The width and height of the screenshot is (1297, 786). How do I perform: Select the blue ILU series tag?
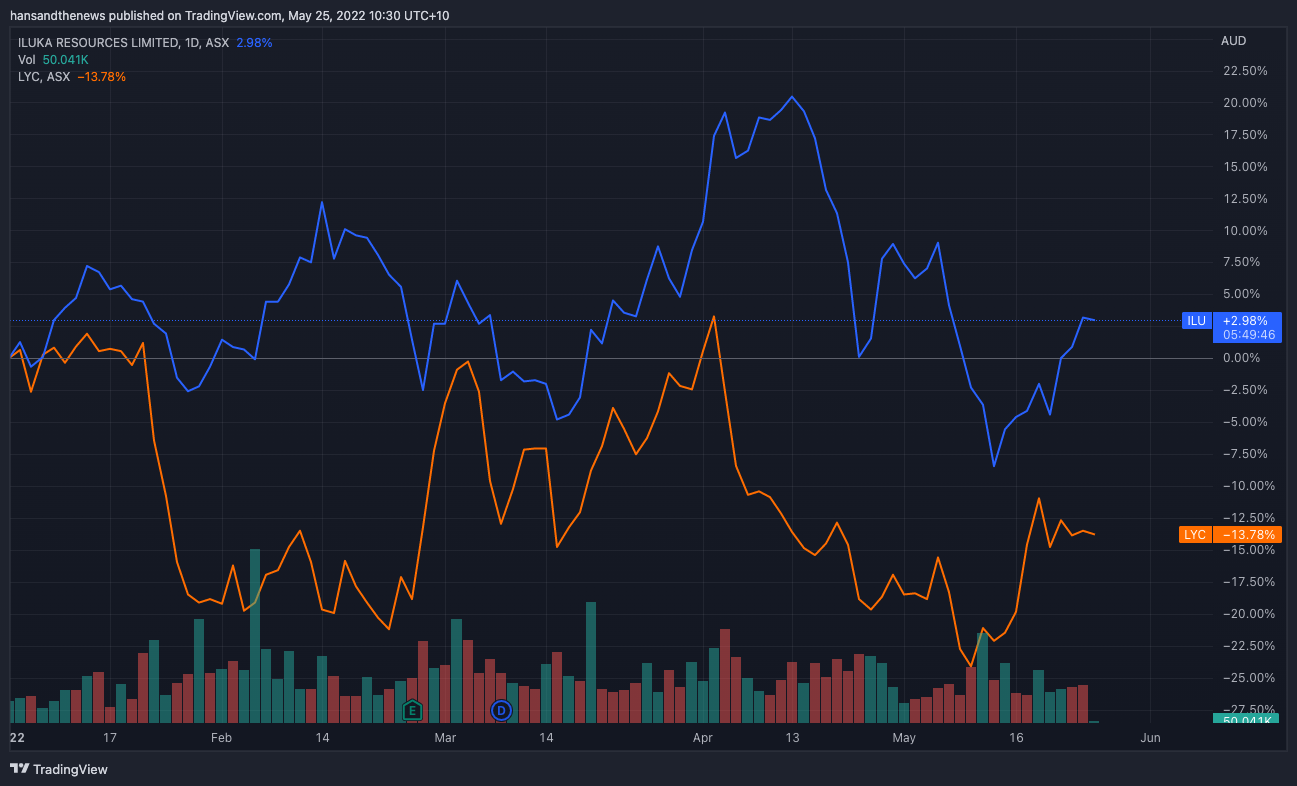1196,321
